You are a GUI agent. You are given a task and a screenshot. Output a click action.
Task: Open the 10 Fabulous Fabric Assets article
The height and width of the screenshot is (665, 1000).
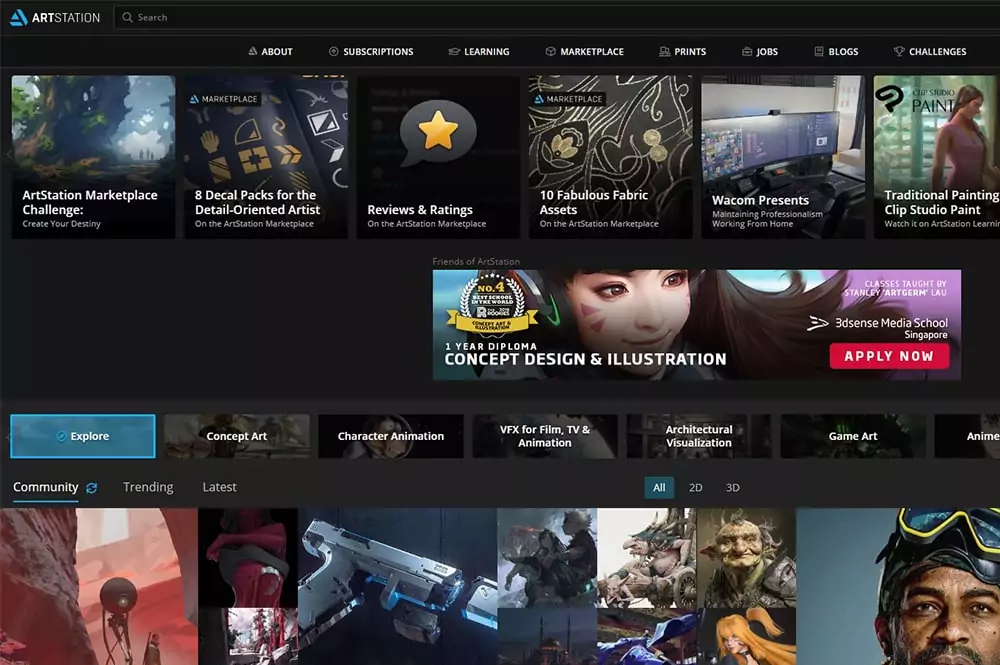[x=610, y=157]
